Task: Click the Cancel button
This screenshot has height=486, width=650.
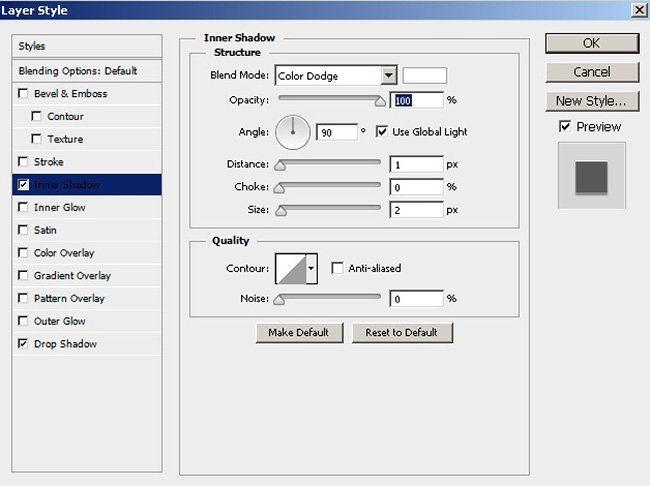Action: pyautogui.click(x=592, y=72)
